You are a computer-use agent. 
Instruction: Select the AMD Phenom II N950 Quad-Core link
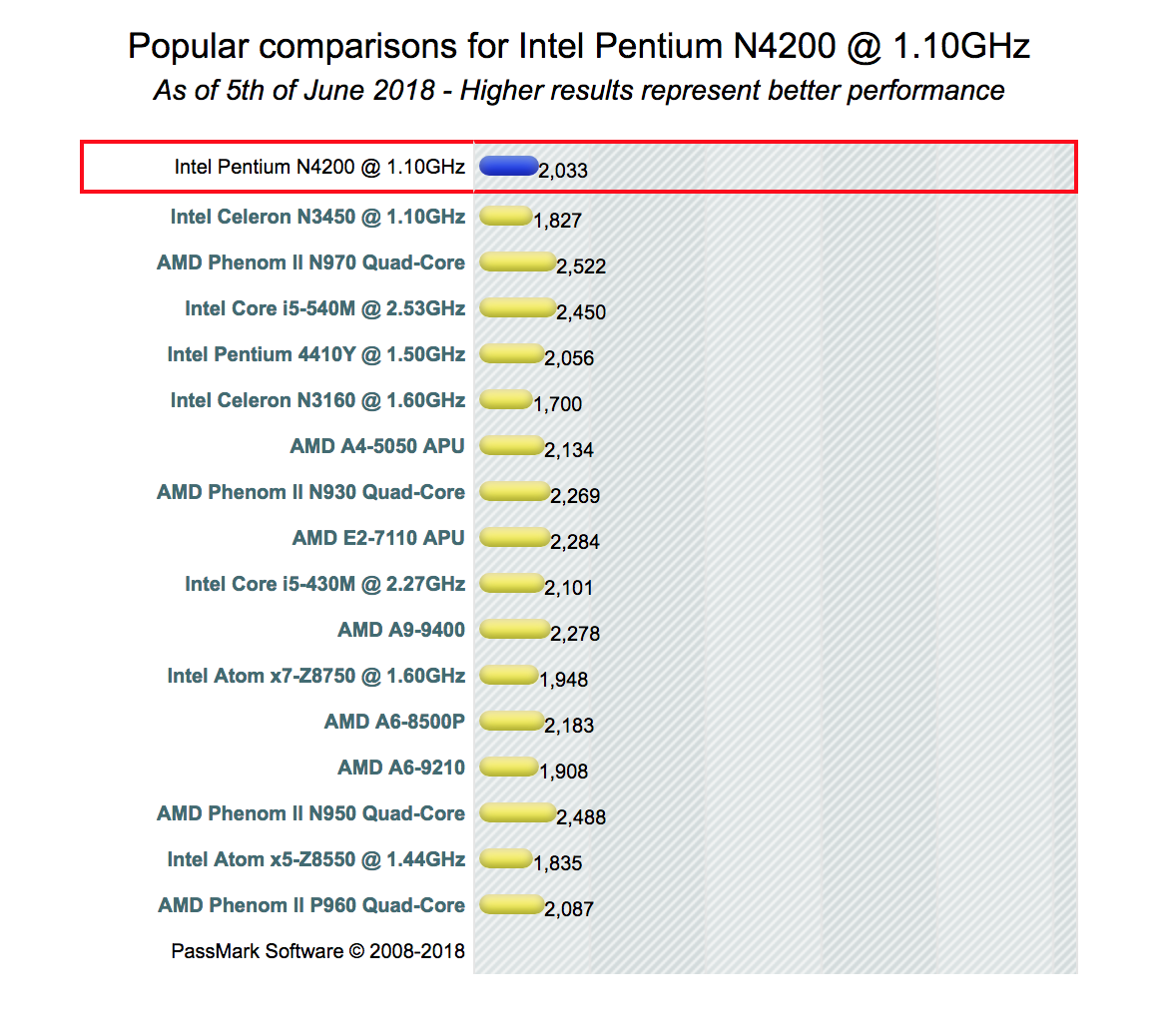click(310, 813)
